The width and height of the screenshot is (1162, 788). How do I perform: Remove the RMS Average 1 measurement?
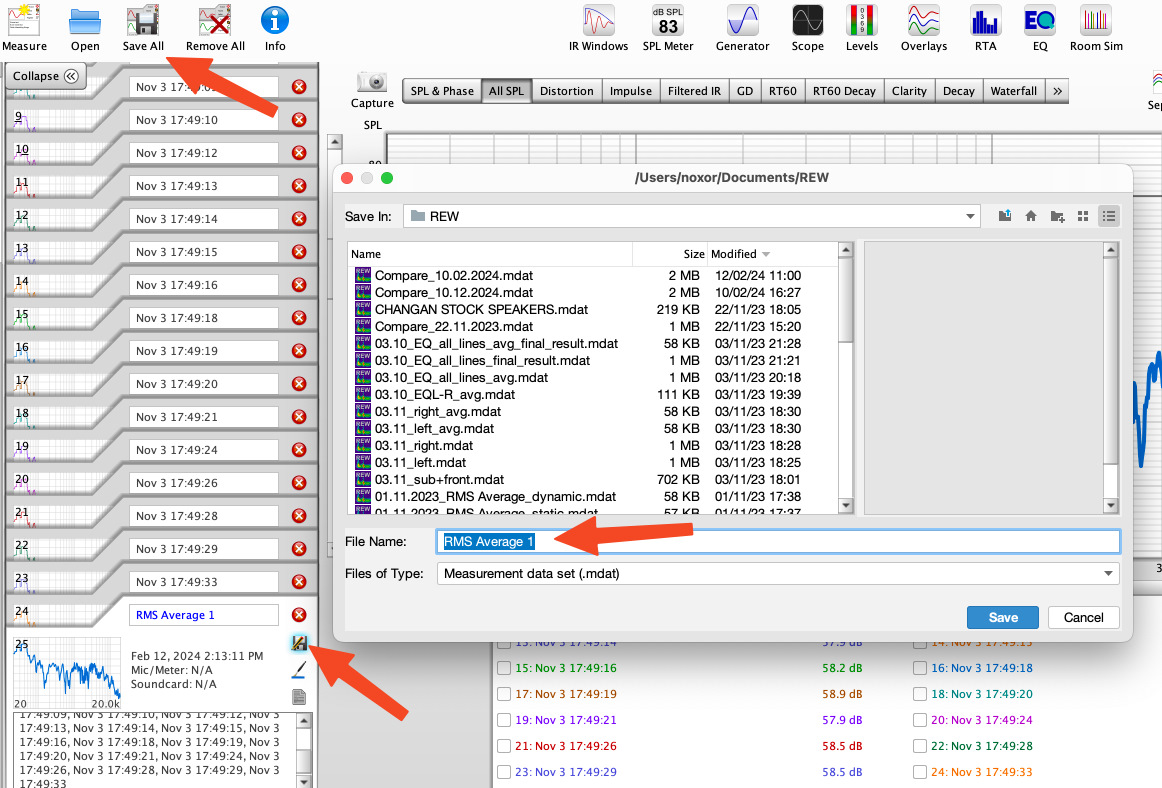[x=299, y=615]
